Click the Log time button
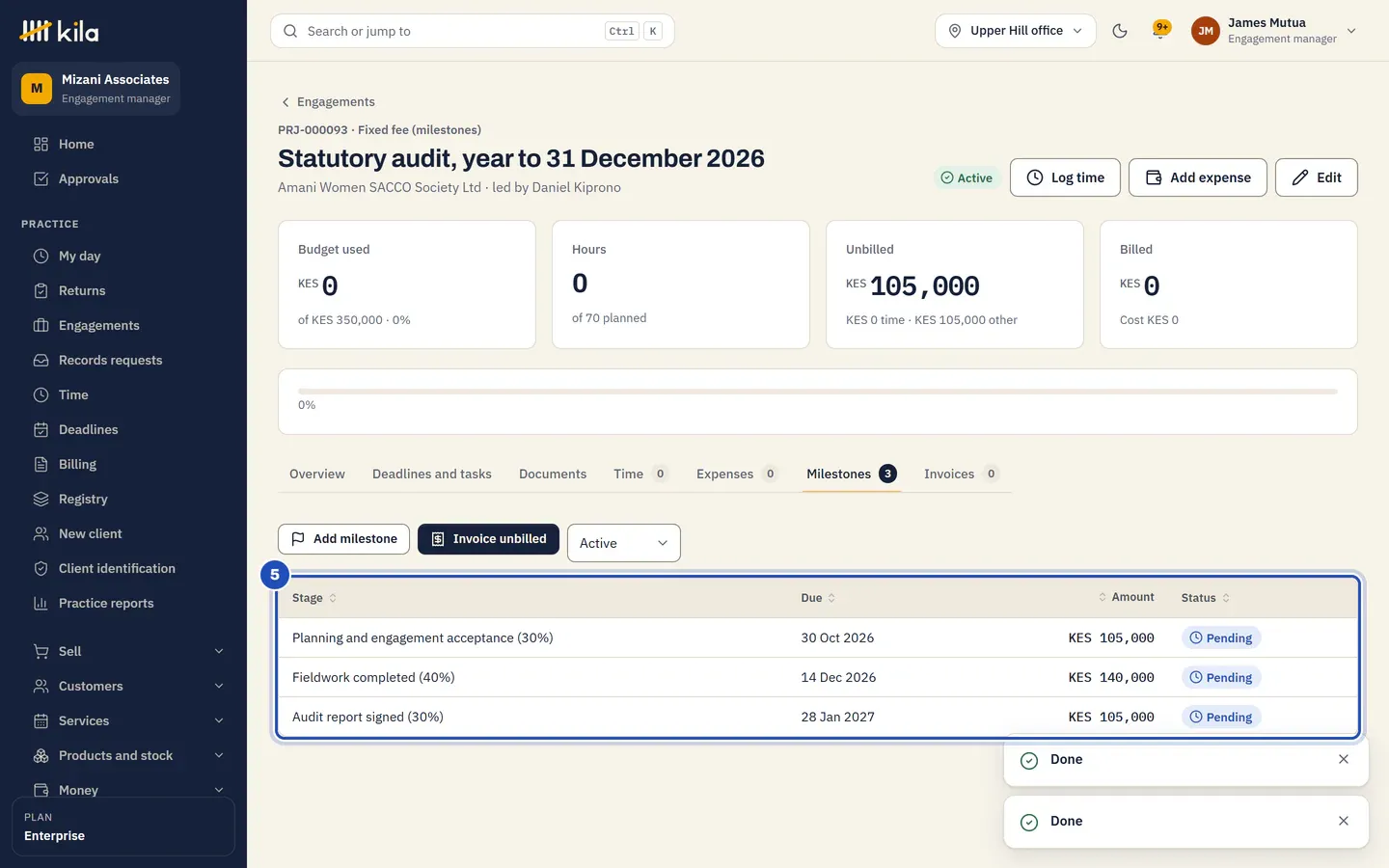 click(x=1065, y=177)
